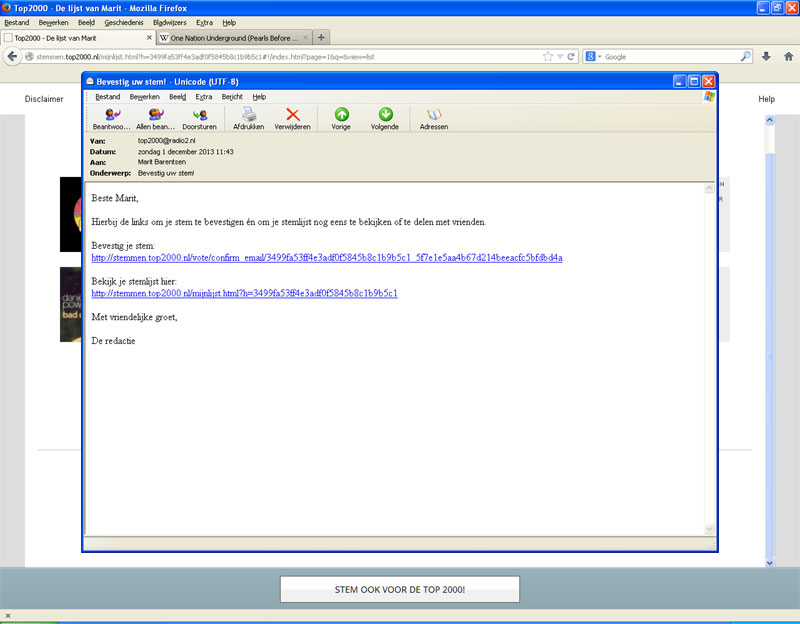Print the message with Afdrukken

tap(249, 116)
